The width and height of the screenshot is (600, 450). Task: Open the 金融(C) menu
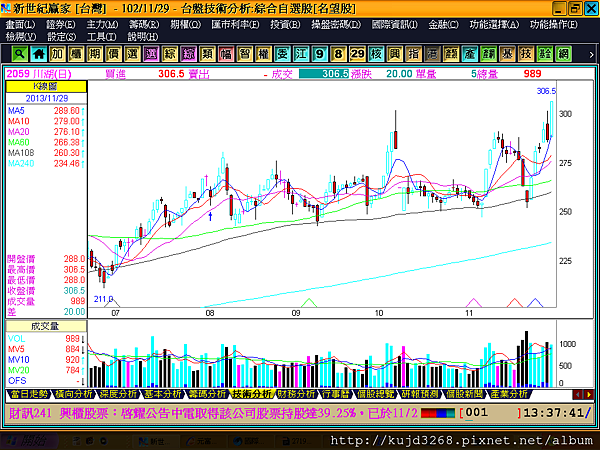pos(443,24)
